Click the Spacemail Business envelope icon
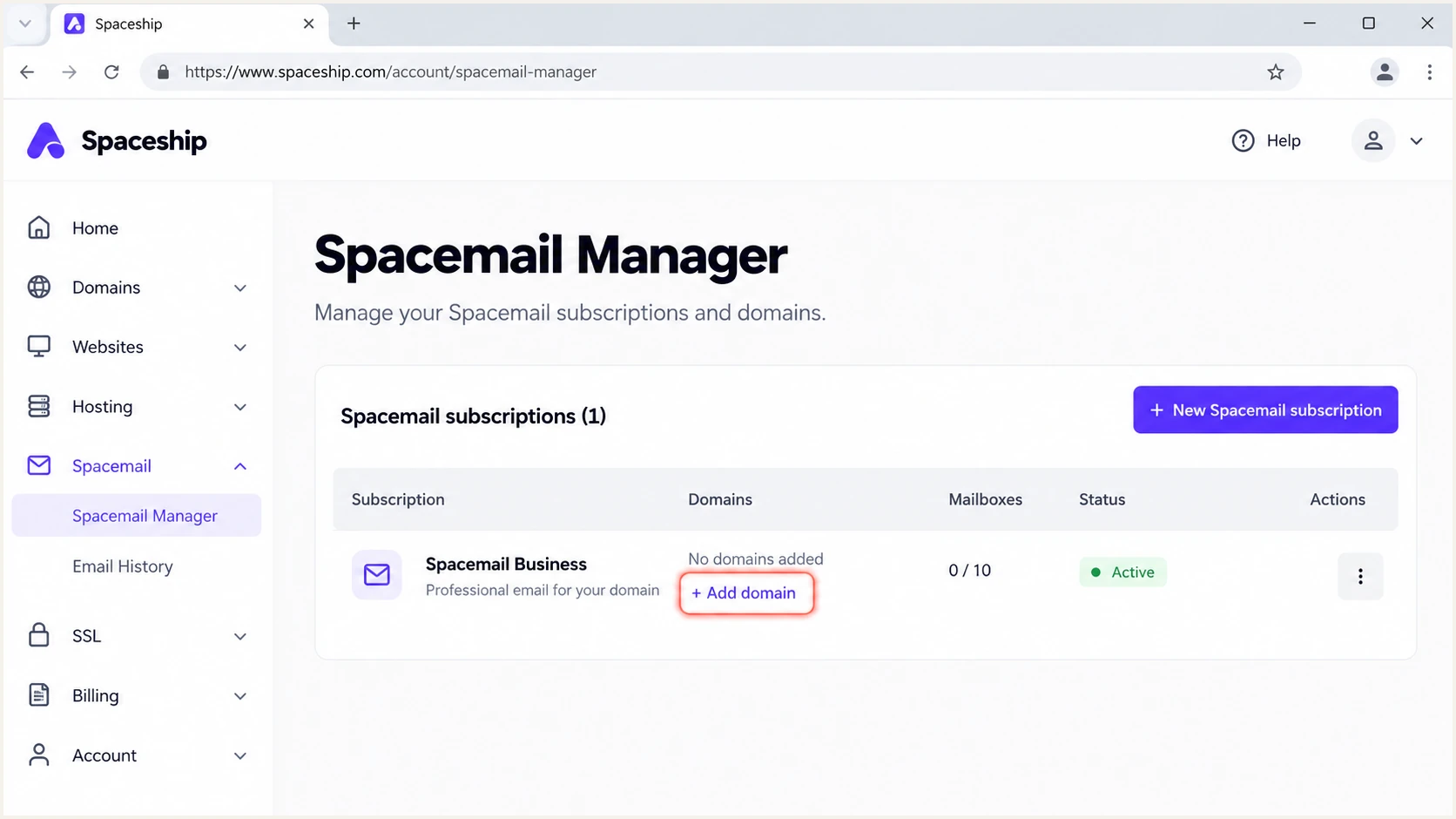This screenshot has width=1456, height=819. [x=377, y=574]
